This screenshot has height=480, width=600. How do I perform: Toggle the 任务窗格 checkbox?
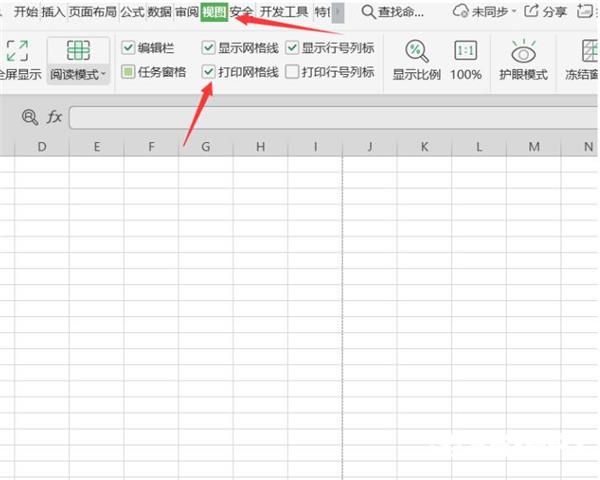click(x=128, y=72)
